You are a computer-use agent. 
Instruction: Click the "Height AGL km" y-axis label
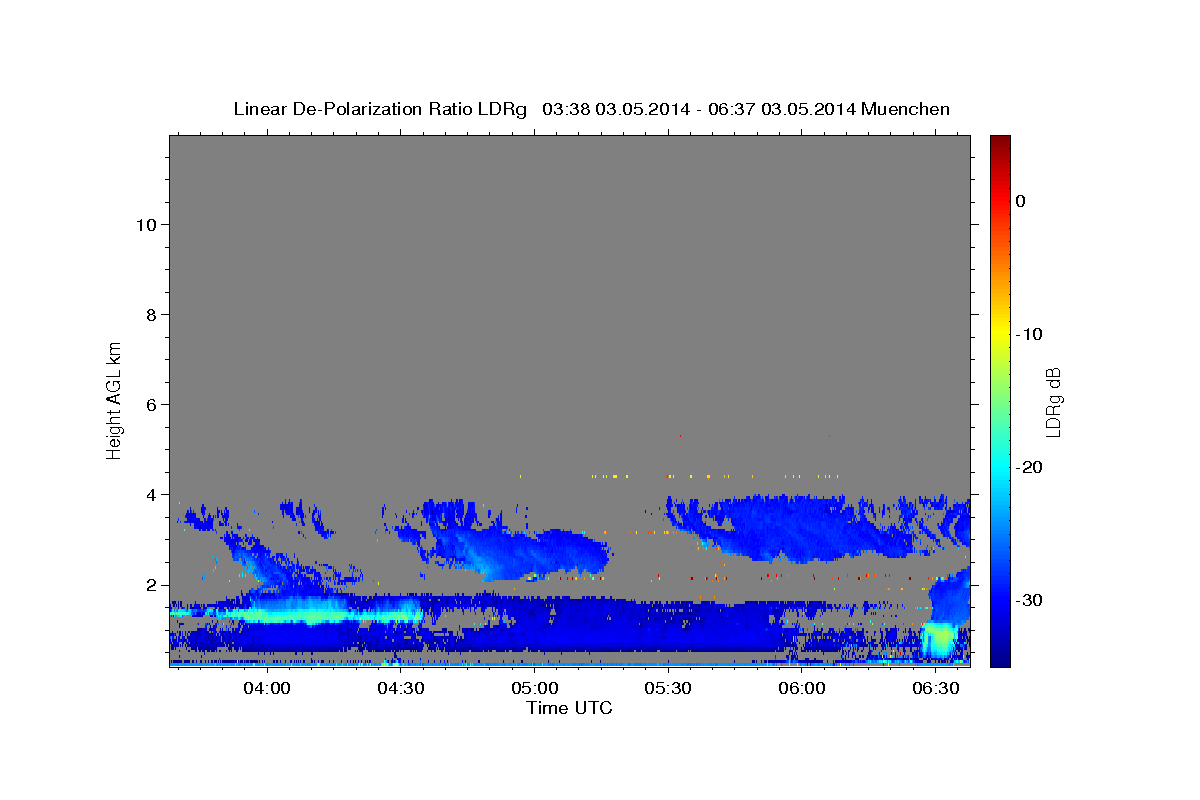pyautogui.click(x=115, y=400)
